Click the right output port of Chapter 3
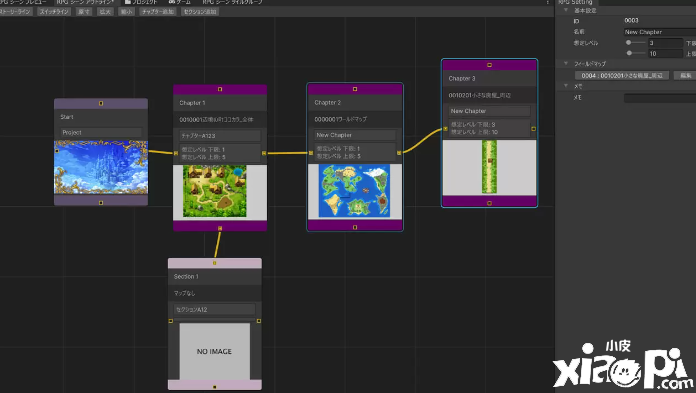696x393 pixels. tap(534, 129)
